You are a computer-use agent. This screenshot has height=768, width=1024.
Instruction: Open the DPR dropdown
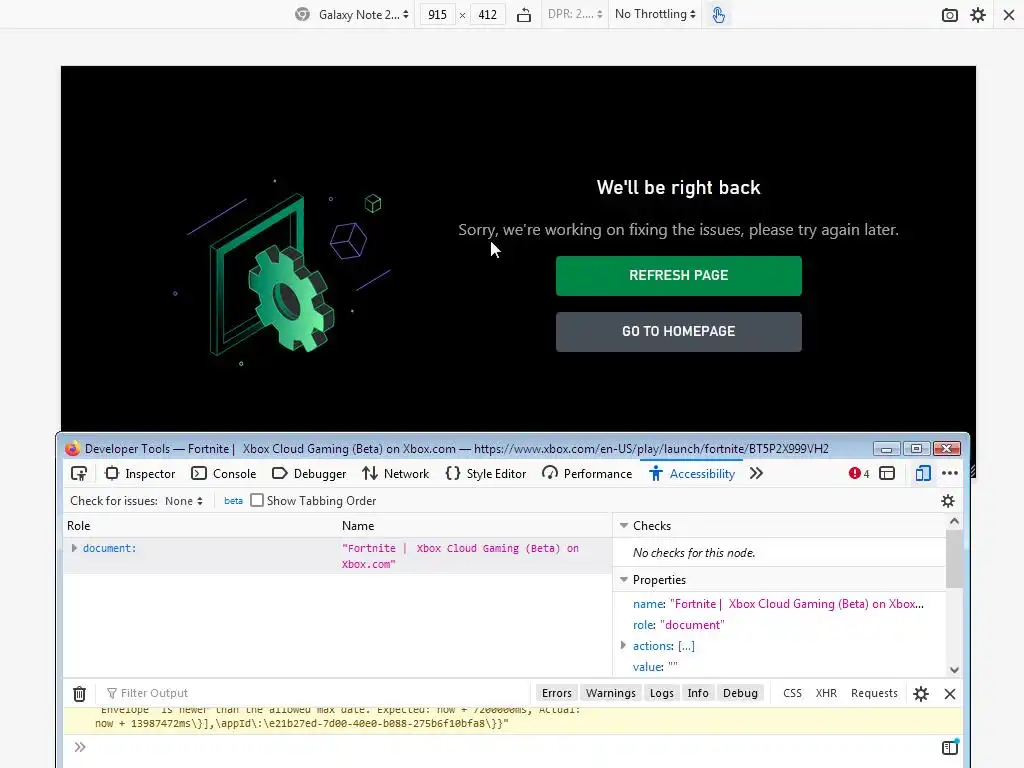point(575,14)
